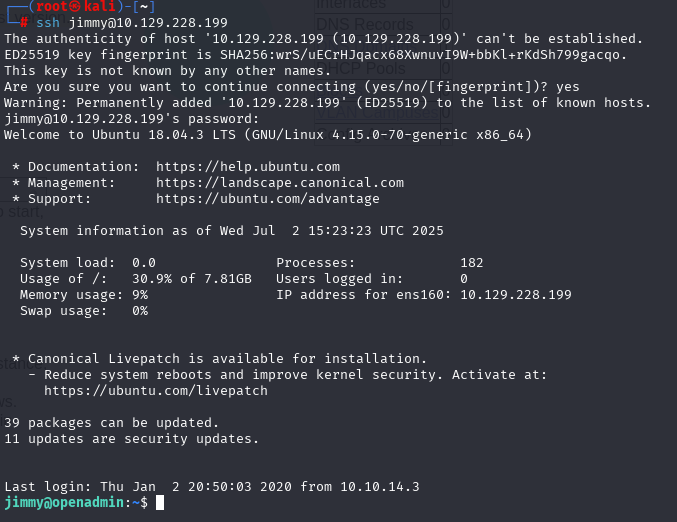
Task: Click the red # prompt symbol
Action: click(24, 23)
